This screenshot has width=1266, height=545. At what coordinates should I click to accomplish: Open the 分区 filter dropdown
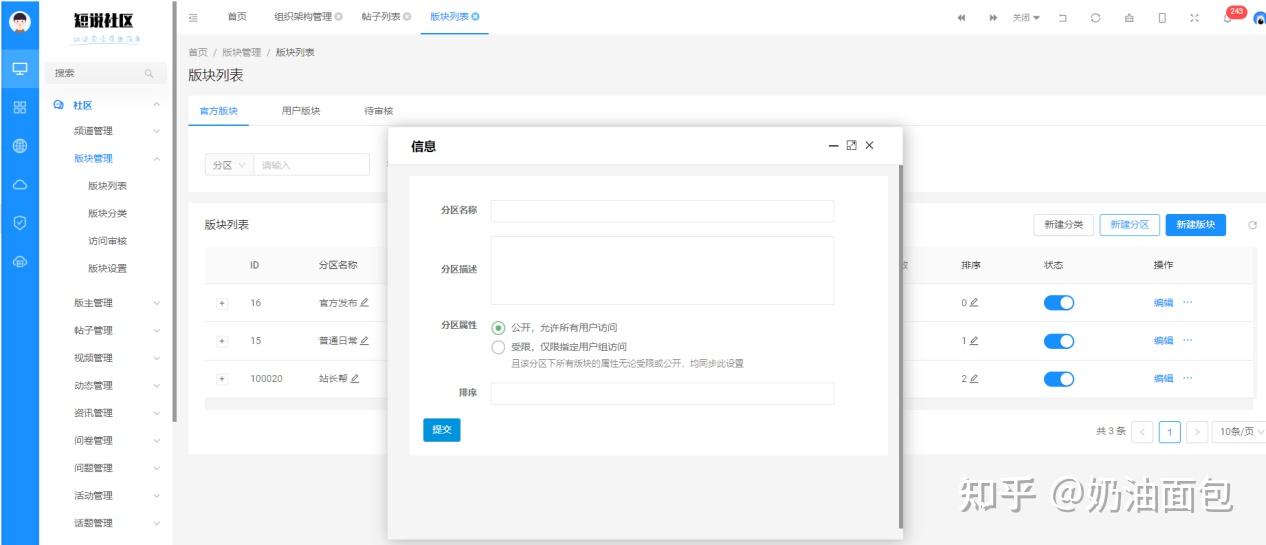tap(228, 165)
